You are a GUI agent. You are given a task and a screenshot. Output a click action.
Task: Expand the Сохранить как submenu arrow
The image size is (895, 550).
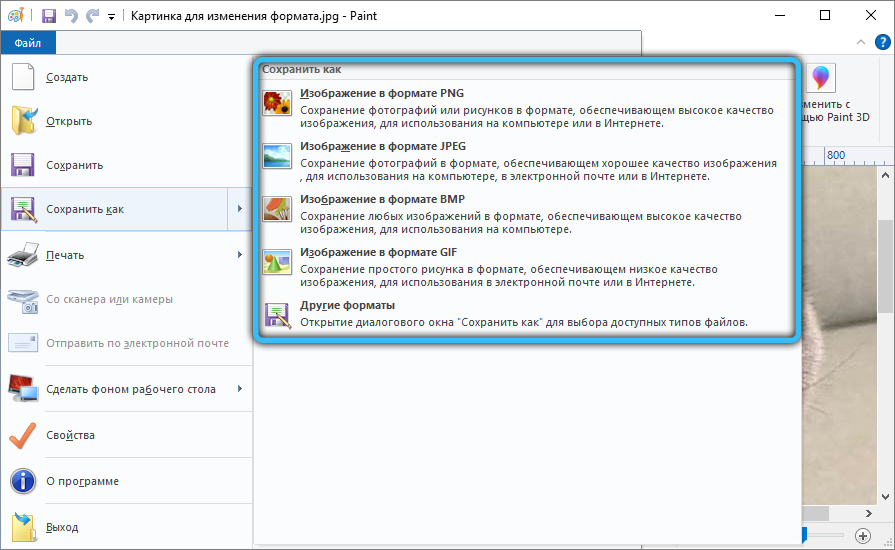pyautogui.click(x=240, y=209)
